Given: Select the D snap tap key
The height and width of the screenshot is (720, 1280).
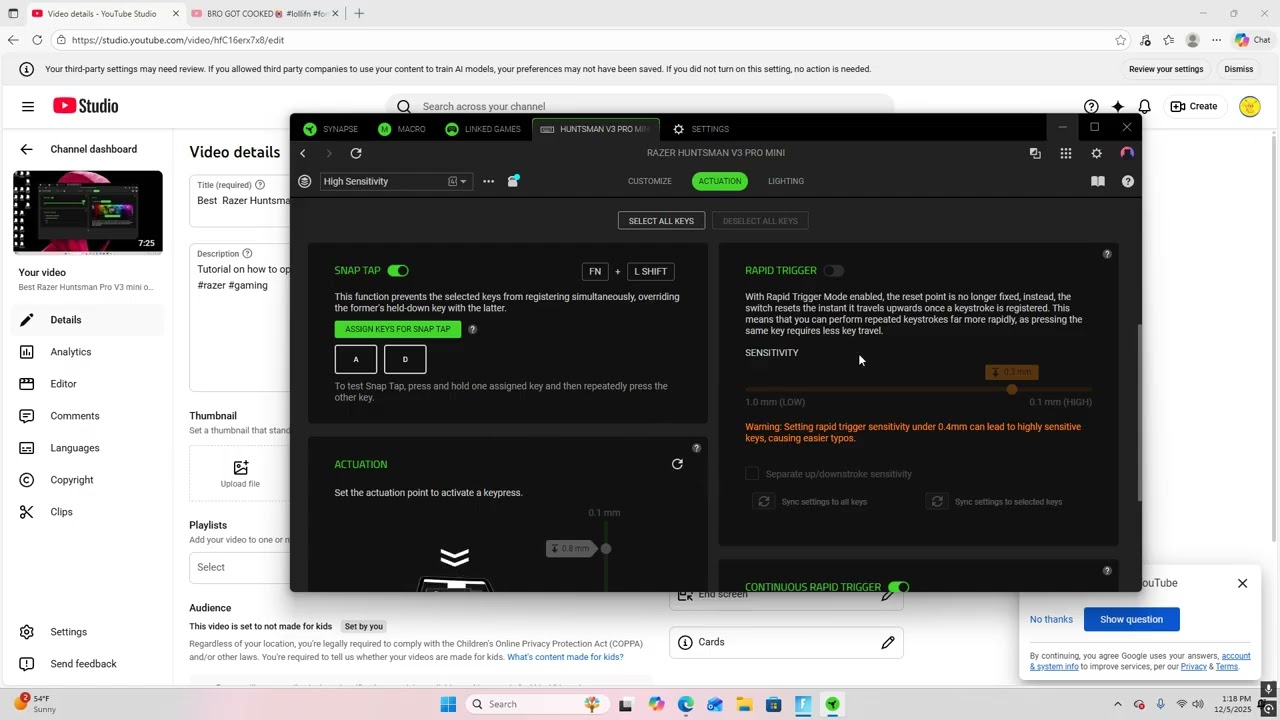Looking at the screenshot, I should pyautogui.click(x=405, y=359).
